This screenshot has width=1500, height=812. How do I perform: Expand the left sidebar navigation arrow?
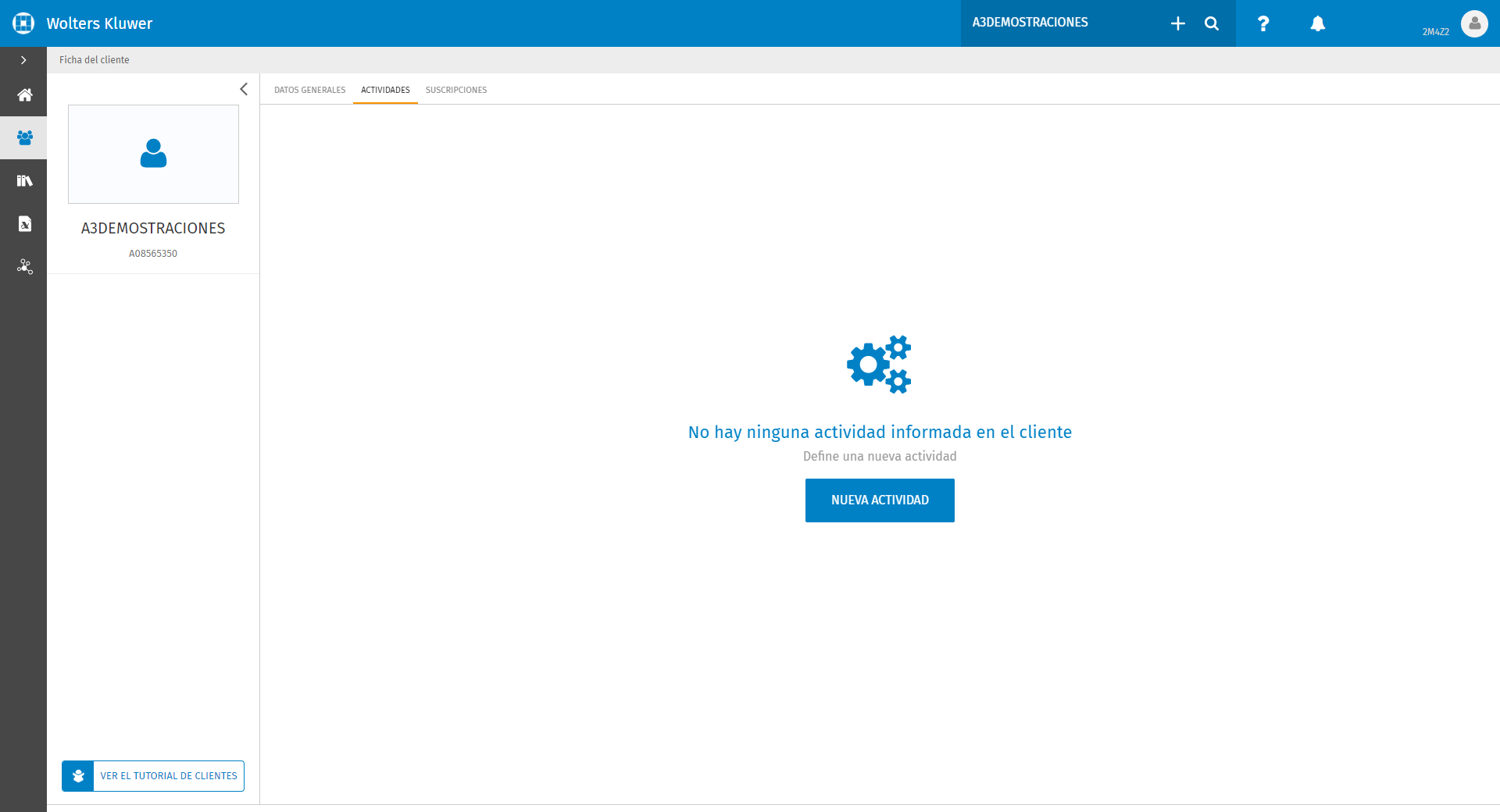click(23, 60)
